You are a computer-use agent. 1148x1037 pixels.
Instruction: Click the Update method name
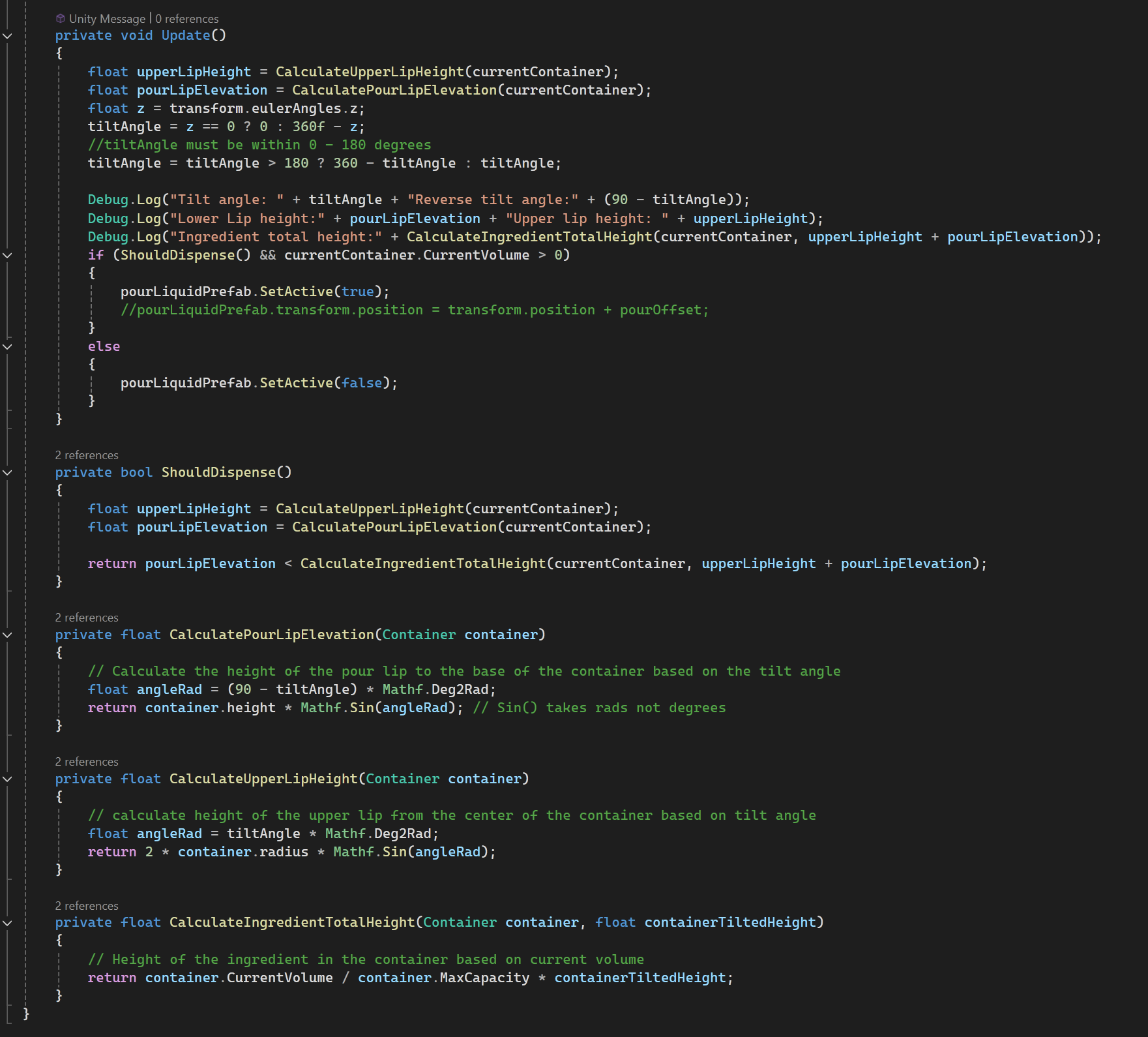point(186,35)
